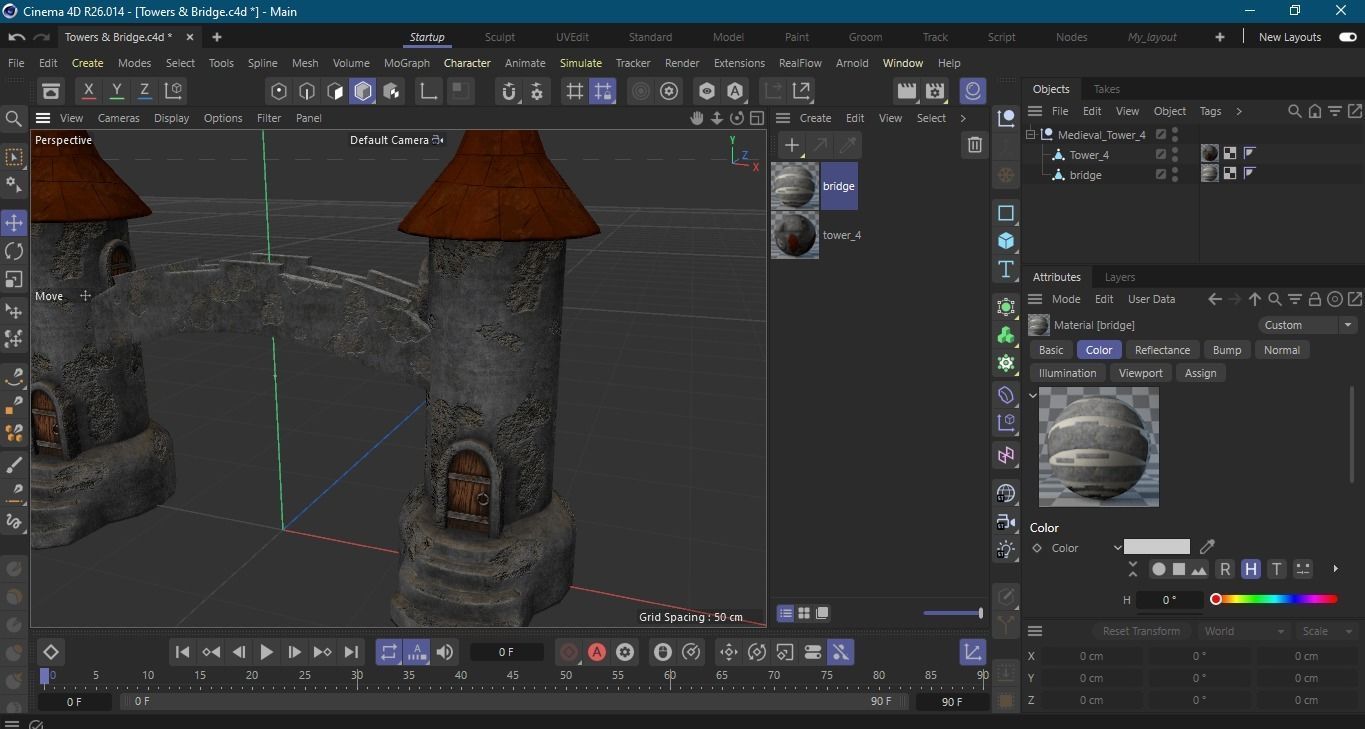Open the Scale dropdown in coordinates
This screenshot has width=1365, height=729.
[x=1326, y=631]
